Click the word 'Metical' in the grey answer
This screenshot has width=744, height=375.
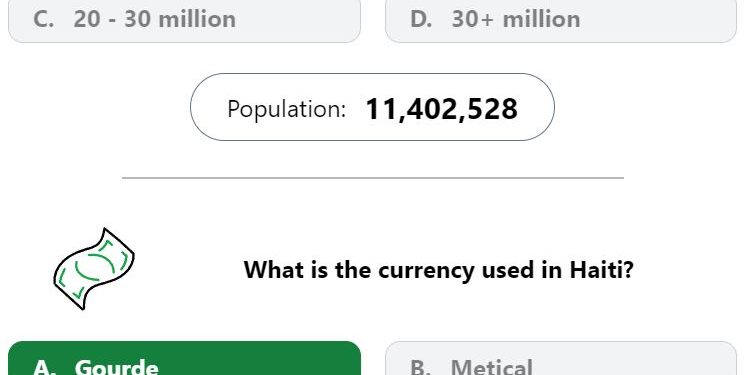[x=492, y=367]
